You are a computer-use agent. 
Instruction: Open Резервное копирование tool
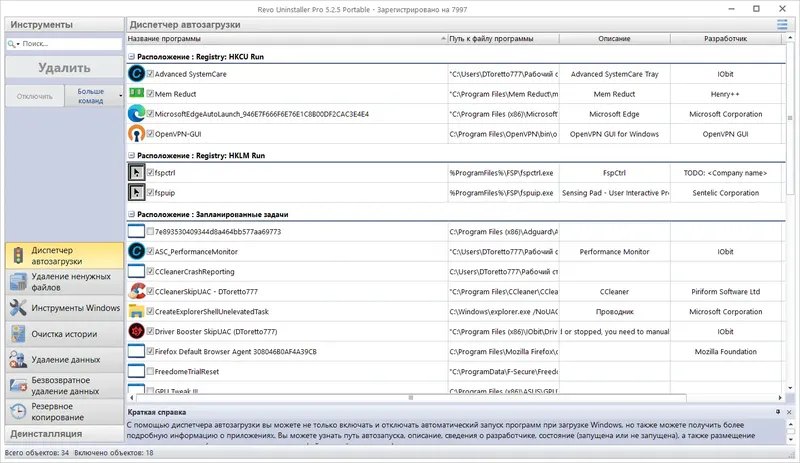point(64,411)
